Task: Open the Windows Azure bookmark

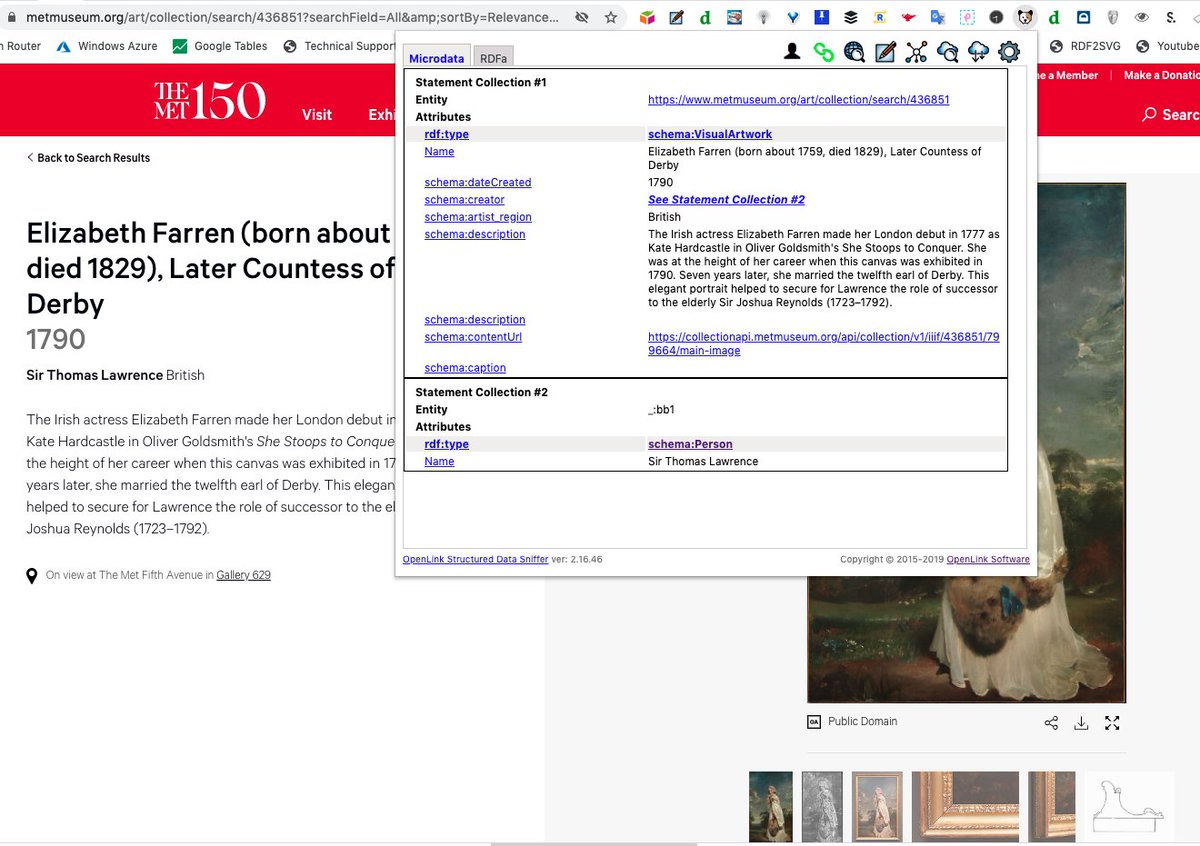Action: tap(106, 46)
